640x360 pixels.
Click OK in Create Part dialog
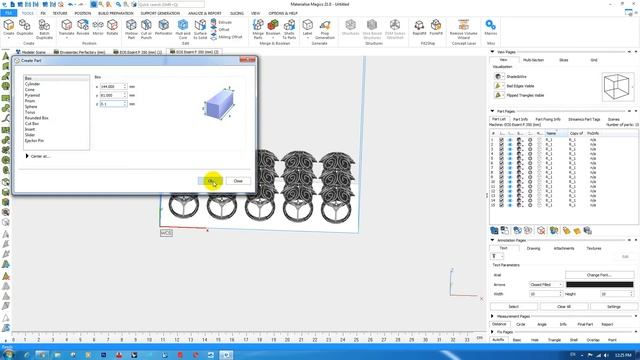coord(210,181)
